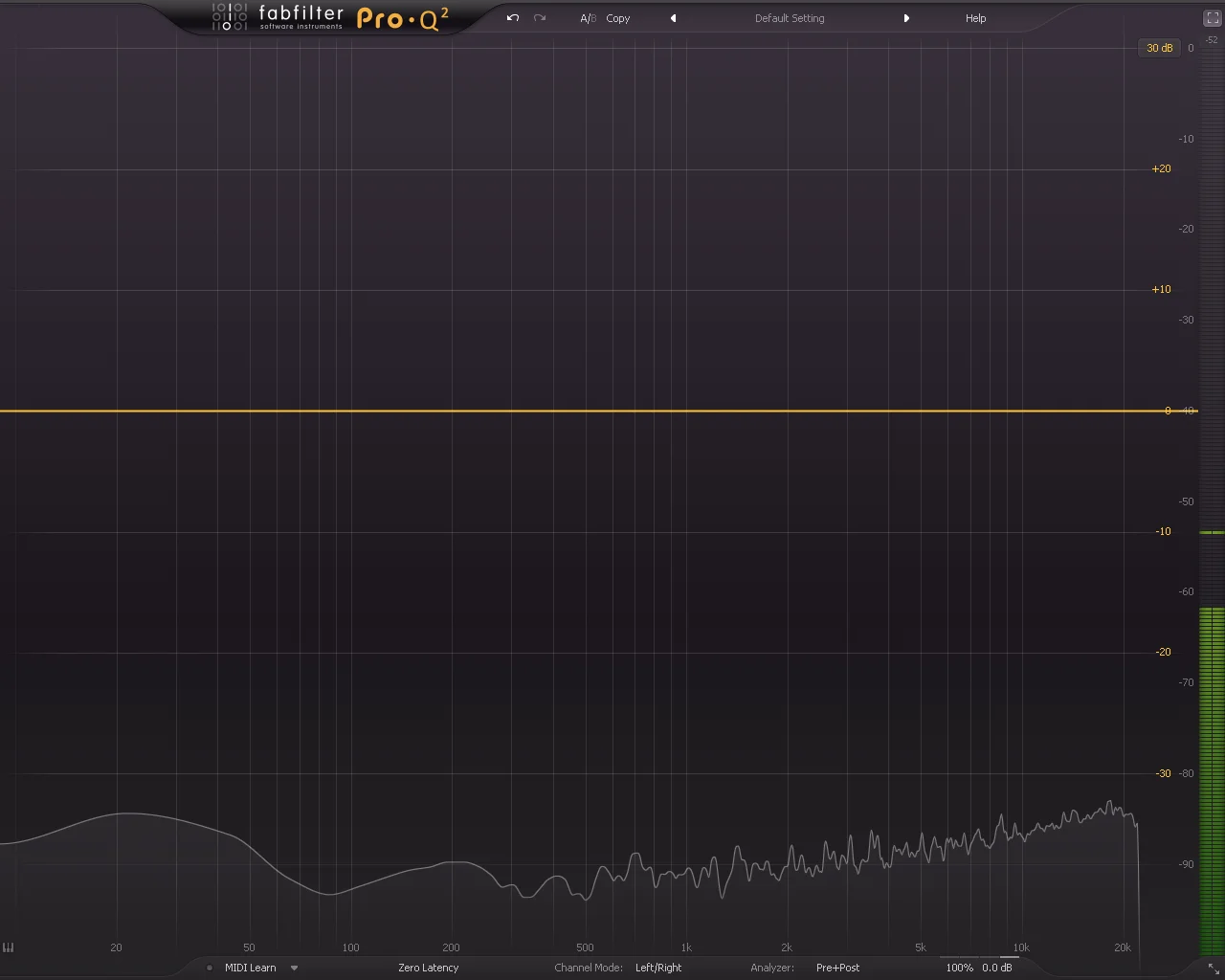1225x980 pixels.
Task: Open the Default Setting preset menu
Action: (x=790, y=18)
